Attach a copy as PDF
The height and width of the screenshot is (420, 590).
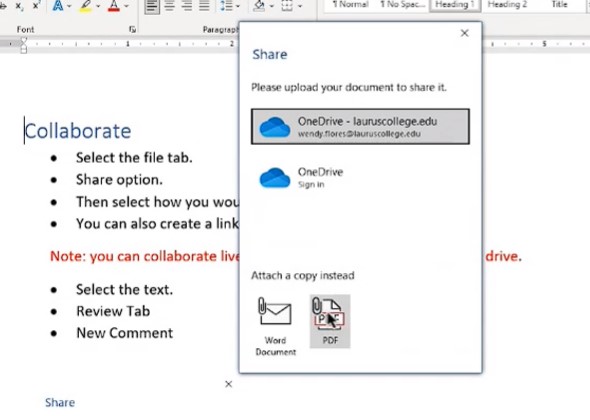tap(330, 321)
